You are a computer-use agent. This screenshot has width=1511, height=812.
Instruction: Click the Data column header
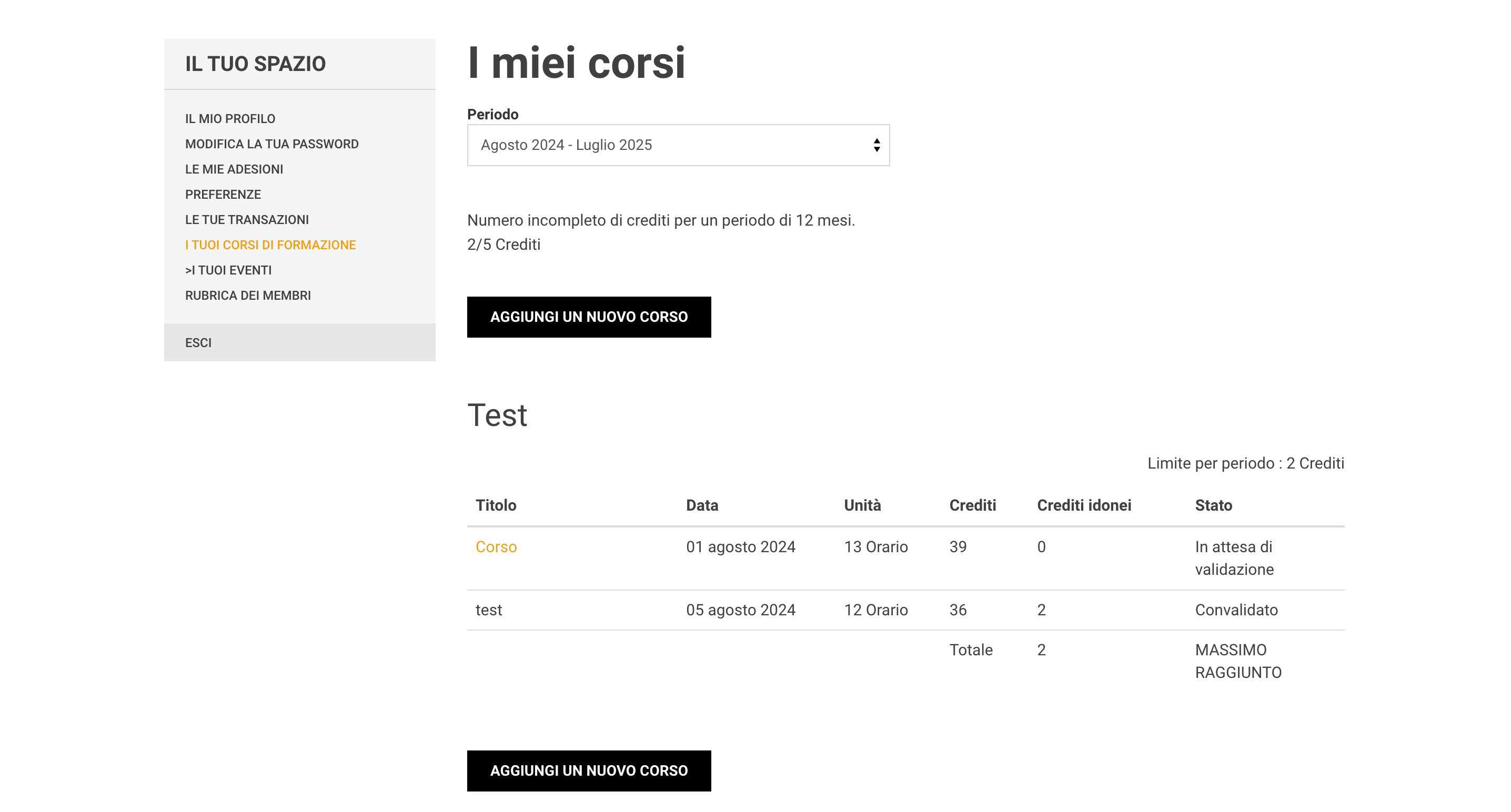701,505
